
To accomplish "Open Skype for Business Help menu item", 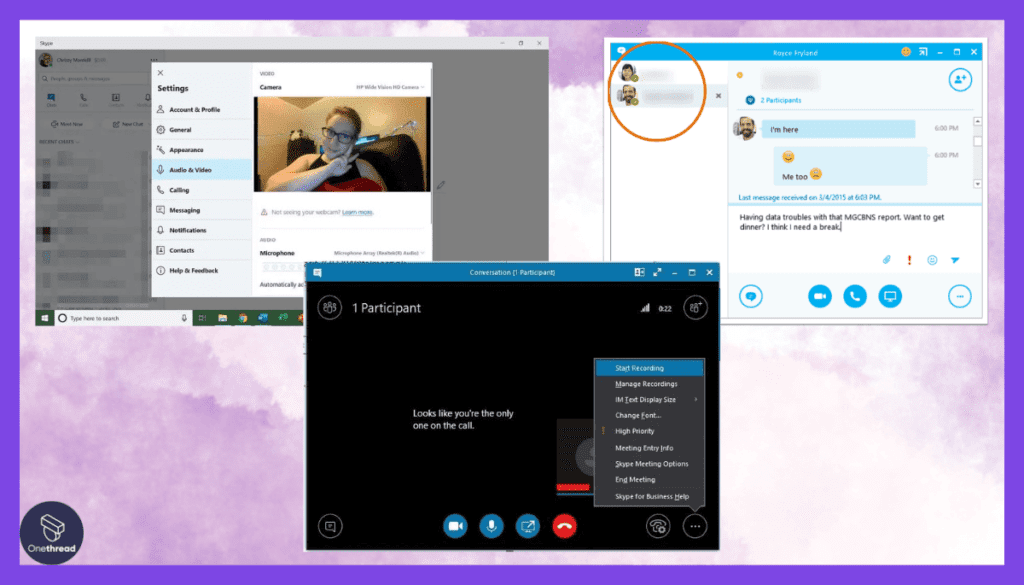I will pos(650,496).
